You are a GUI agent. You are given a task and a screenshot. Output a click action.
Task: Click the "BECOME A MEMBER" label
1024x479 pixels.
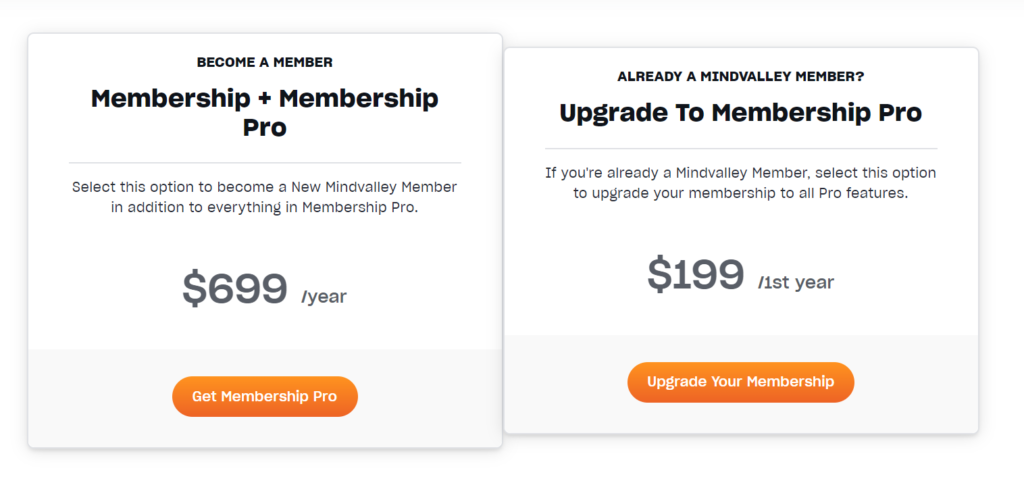tap(264, 62)
